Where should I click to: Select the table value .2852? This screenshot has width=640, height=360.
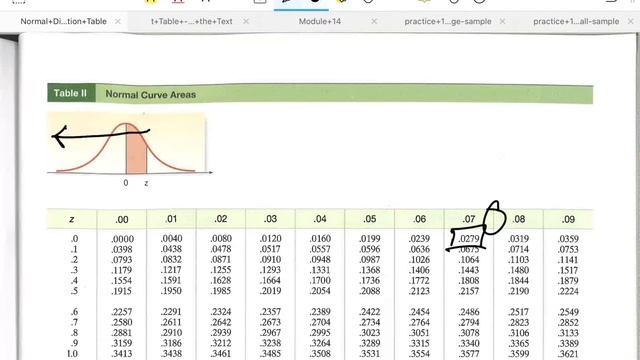click(568, 322)
